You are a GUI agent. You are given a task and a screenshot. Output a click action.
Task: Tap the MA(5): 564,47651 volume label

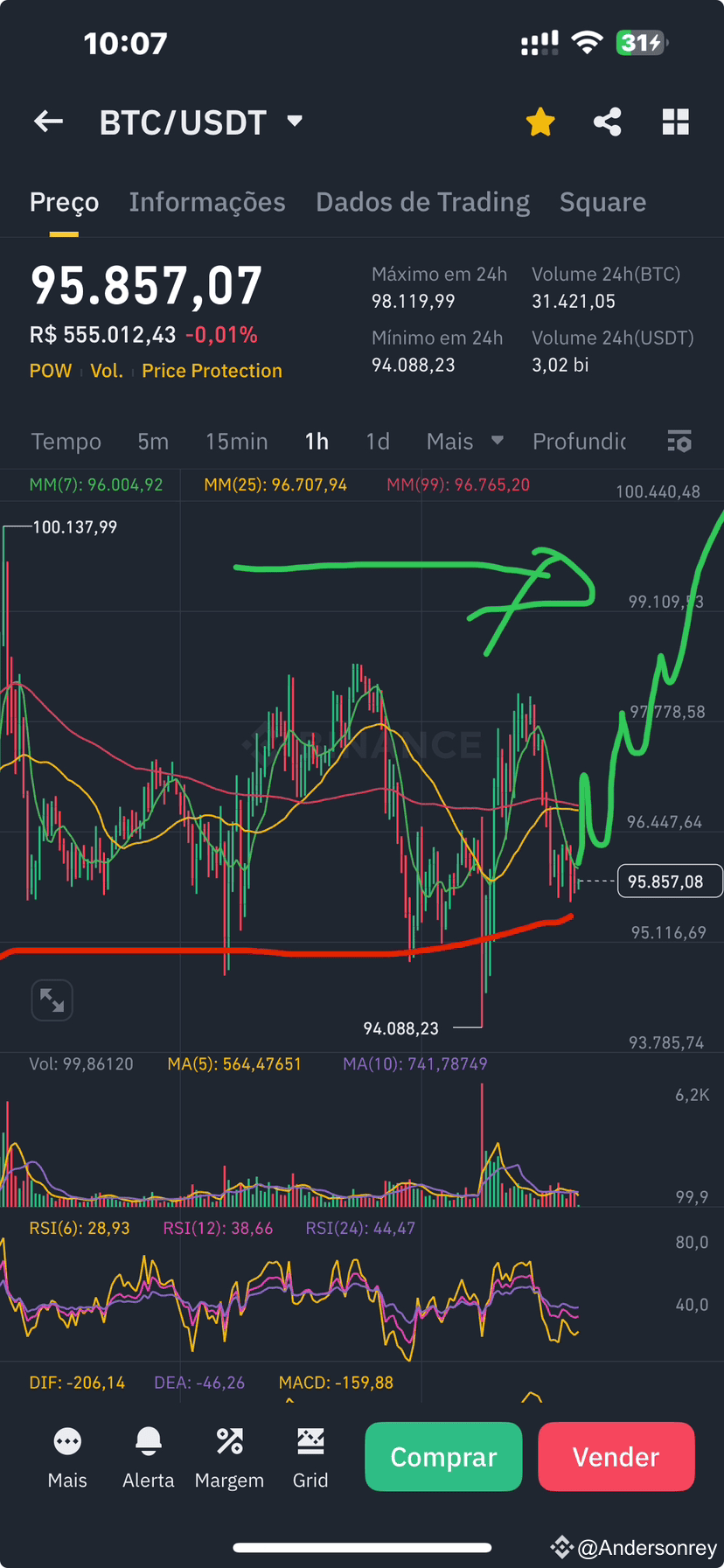click(x=234, y=1064)
